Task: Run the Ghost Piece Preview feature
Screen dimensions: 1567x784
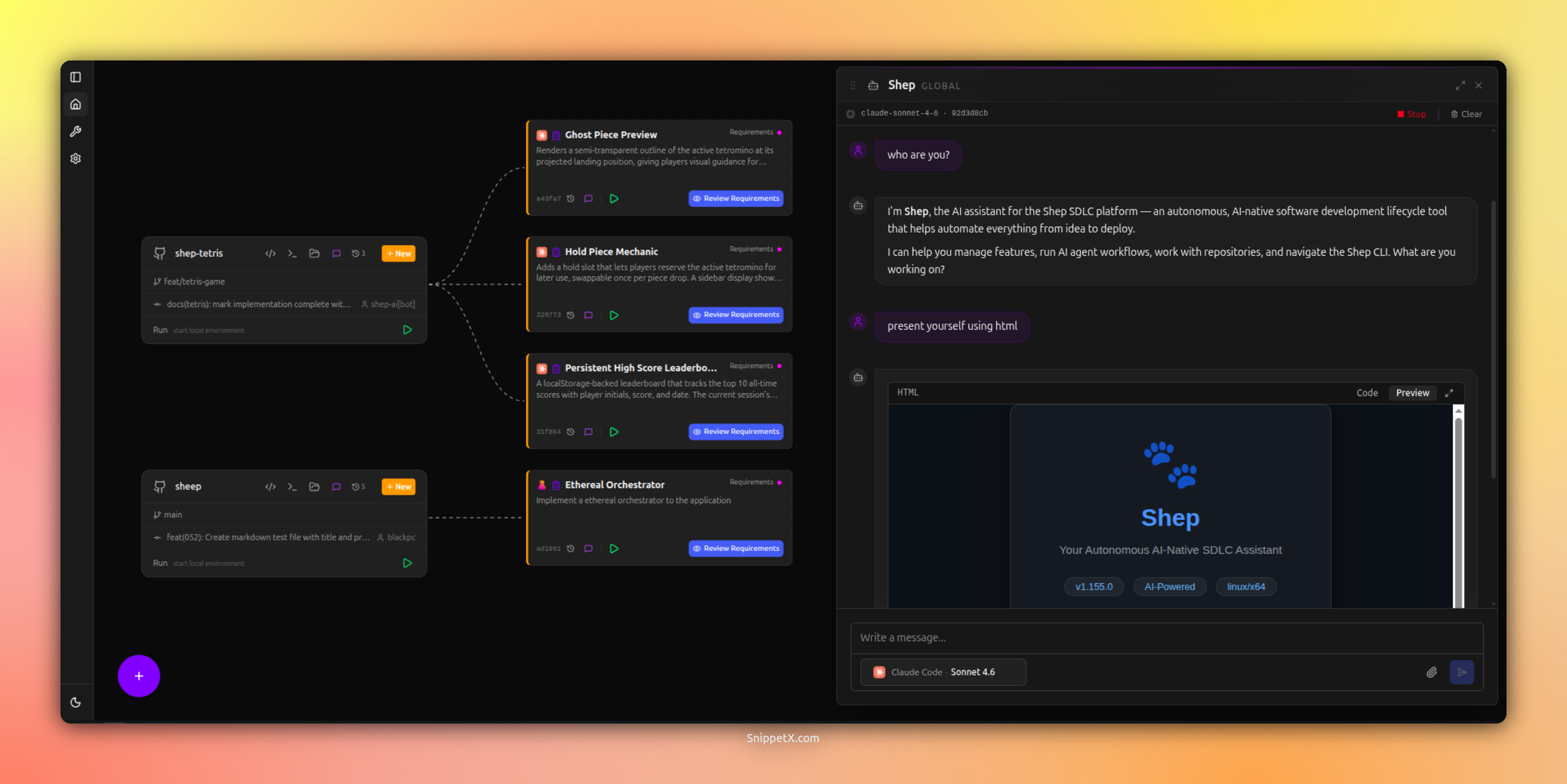Action: (x=614, y=199)
